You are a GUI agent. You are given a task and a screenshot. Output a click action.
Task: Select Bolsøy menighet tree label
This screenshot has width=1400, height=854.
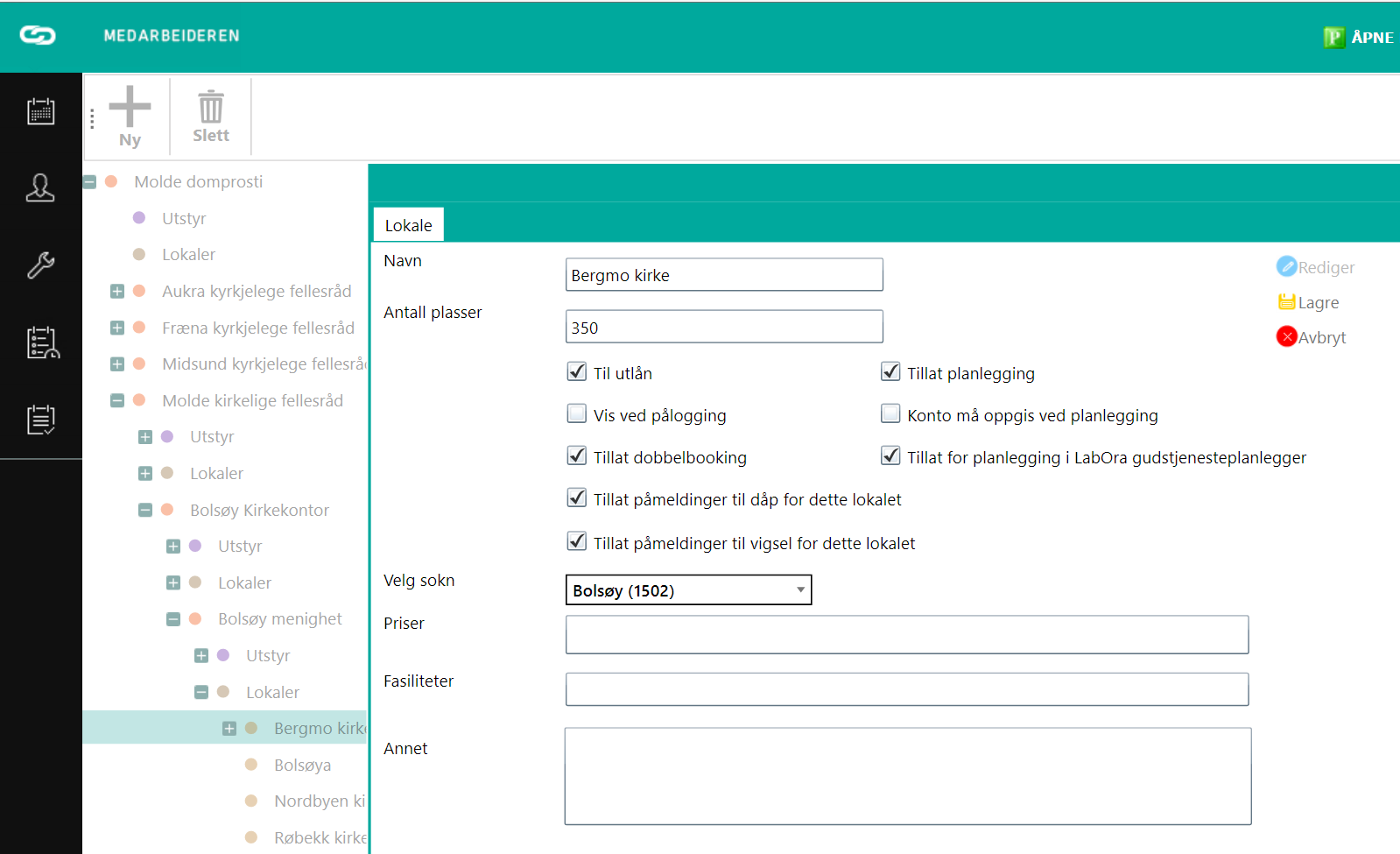pos(280,618)
